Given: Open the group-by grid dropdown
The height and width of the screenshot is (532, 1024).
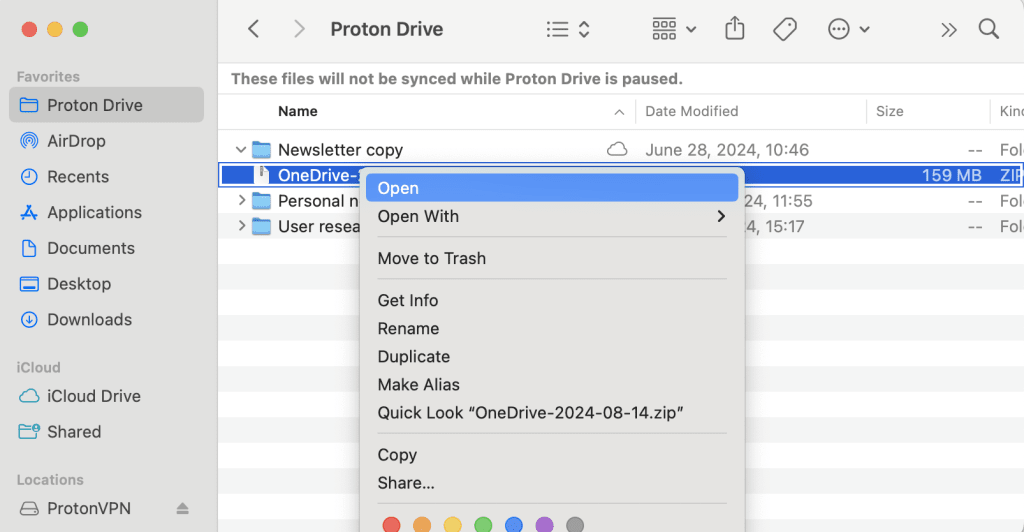Looking at the screenshot, I should coord(674,29).
